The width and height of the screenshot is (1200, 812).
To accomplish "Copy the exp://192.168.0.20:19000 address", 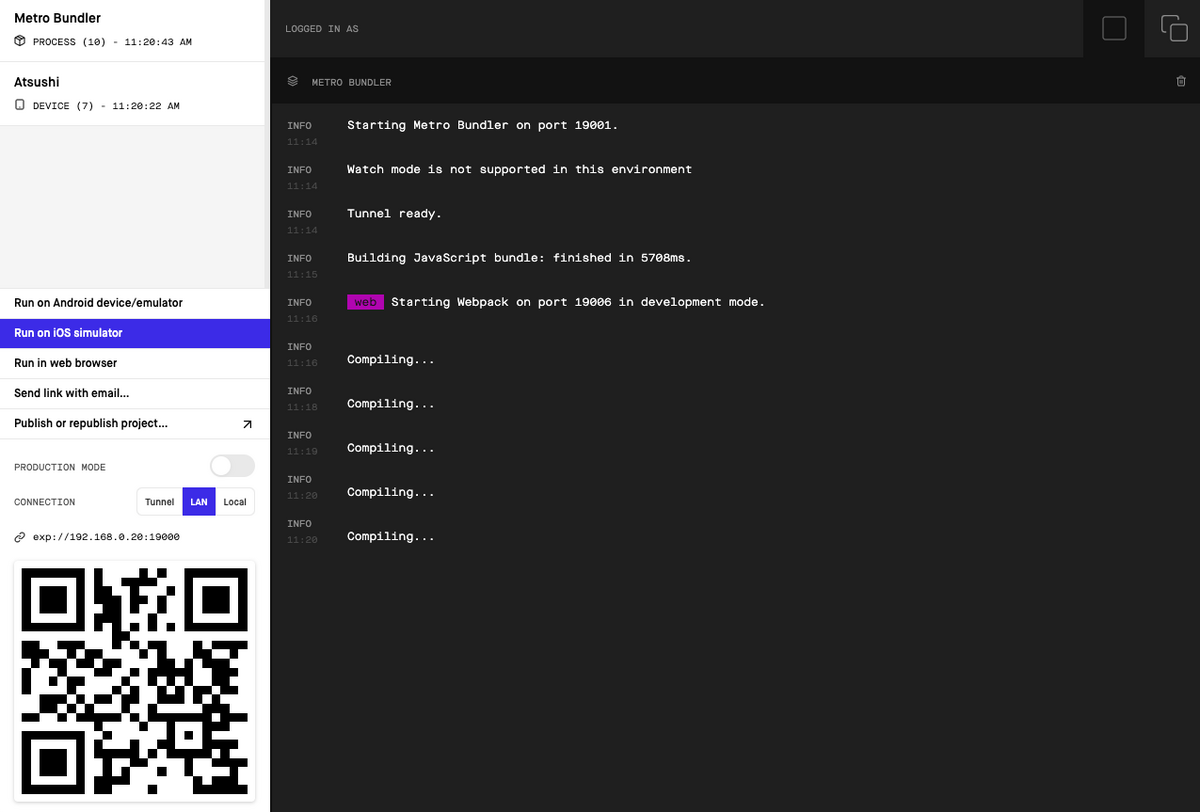I will click(106, 537).
